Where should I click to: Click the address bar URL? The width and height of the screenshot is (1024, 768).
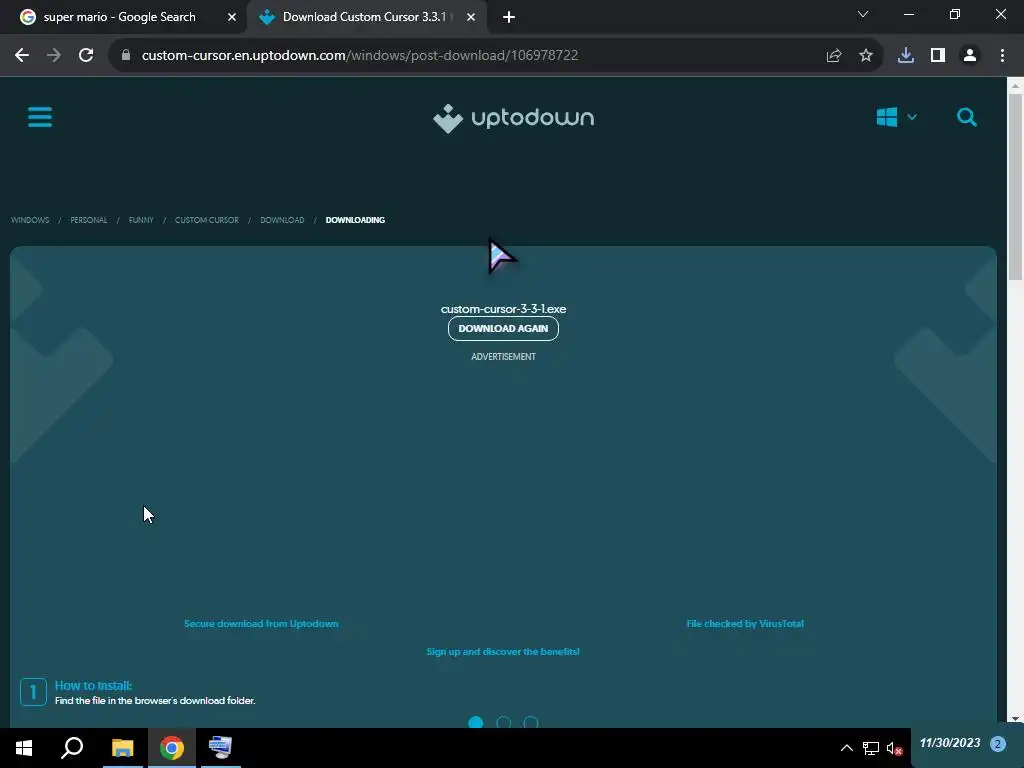(x=360, y=56)
